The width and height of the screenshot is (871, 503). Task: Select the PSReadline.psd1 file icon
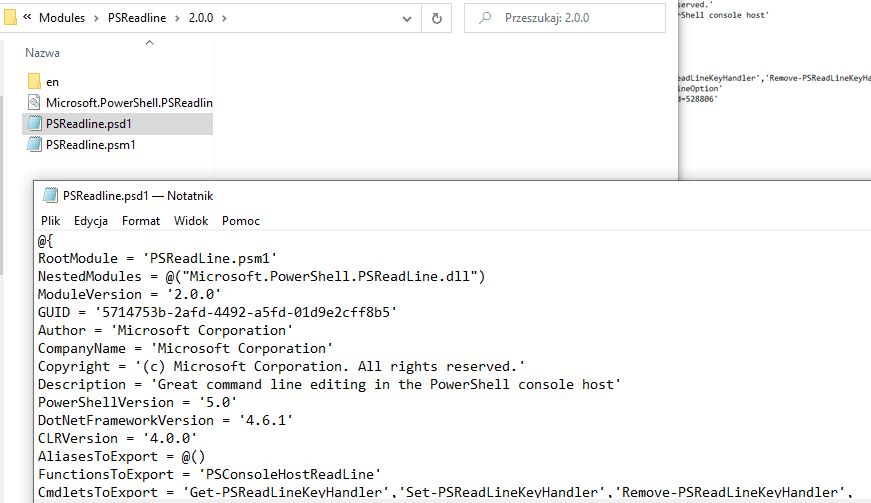point(34,123)
